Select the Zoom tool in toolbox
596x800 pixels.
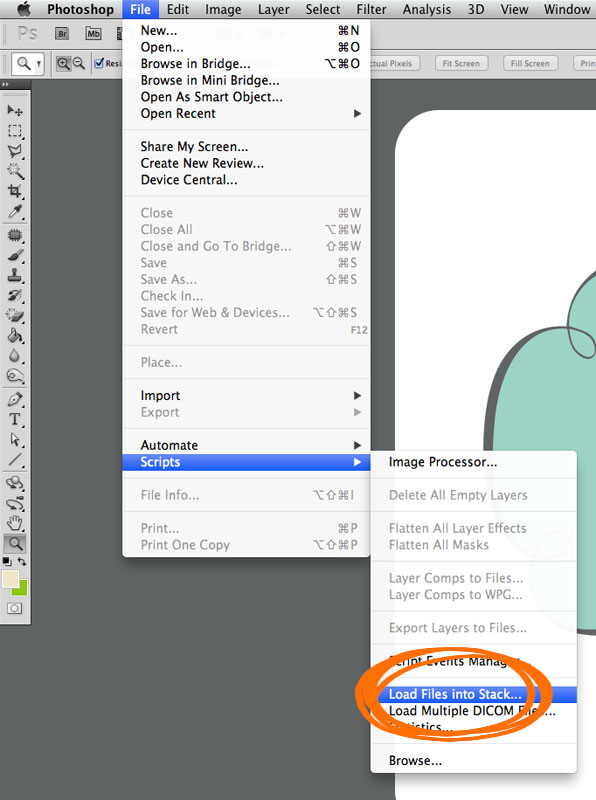(x=15, y=543)
